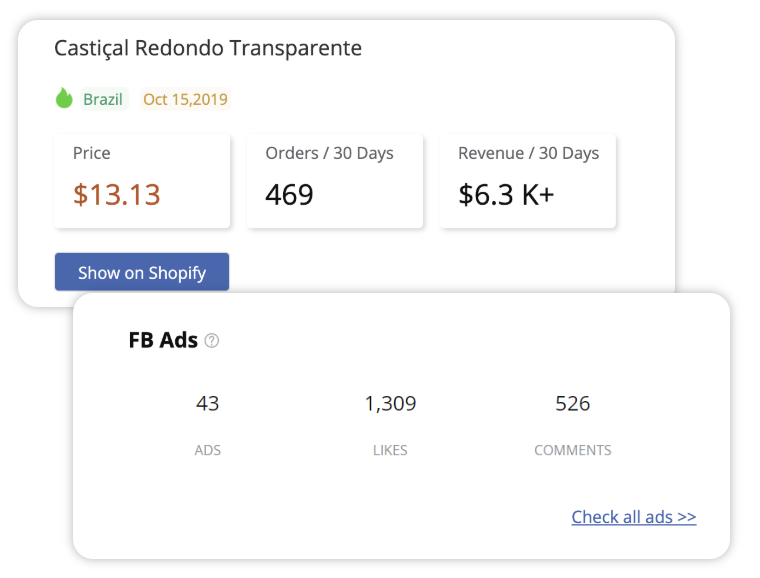The height and width of the screenshot is (578, 760).
Task: Click the LIKES label
Action: pos(390,450)
